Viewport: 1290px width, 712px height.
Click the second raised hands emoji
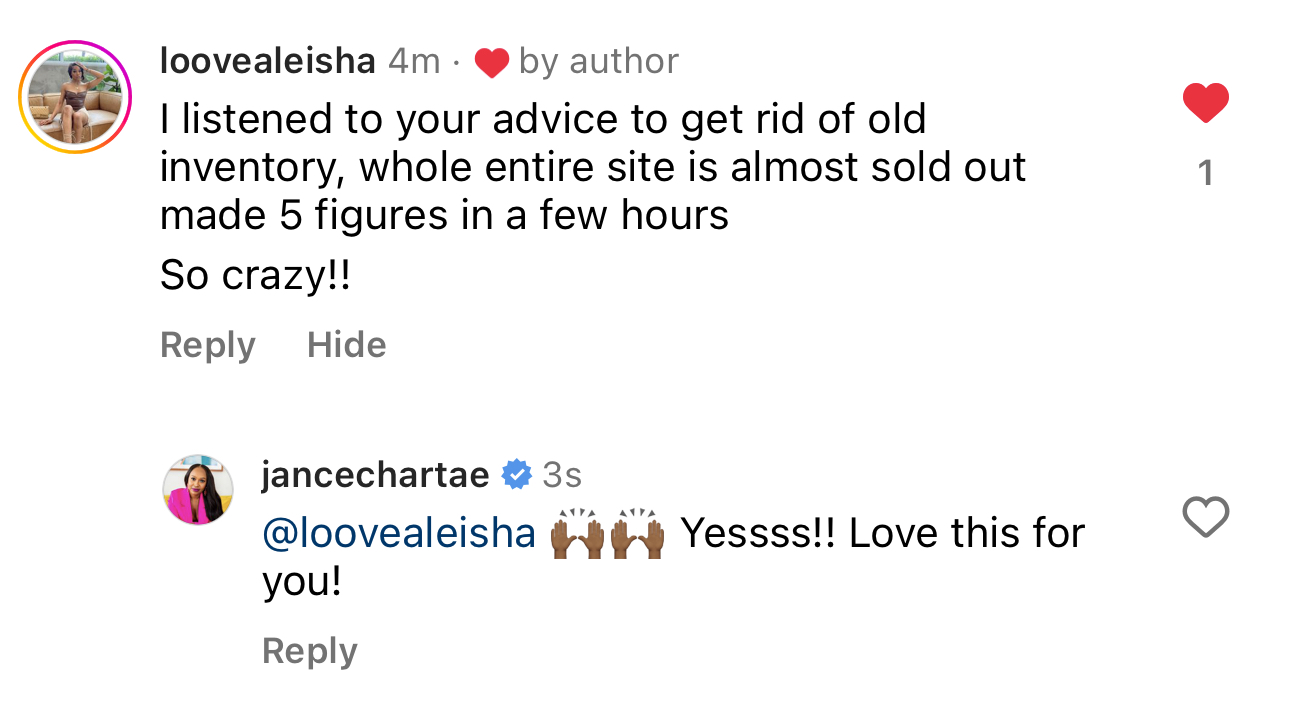click(637, 533)
